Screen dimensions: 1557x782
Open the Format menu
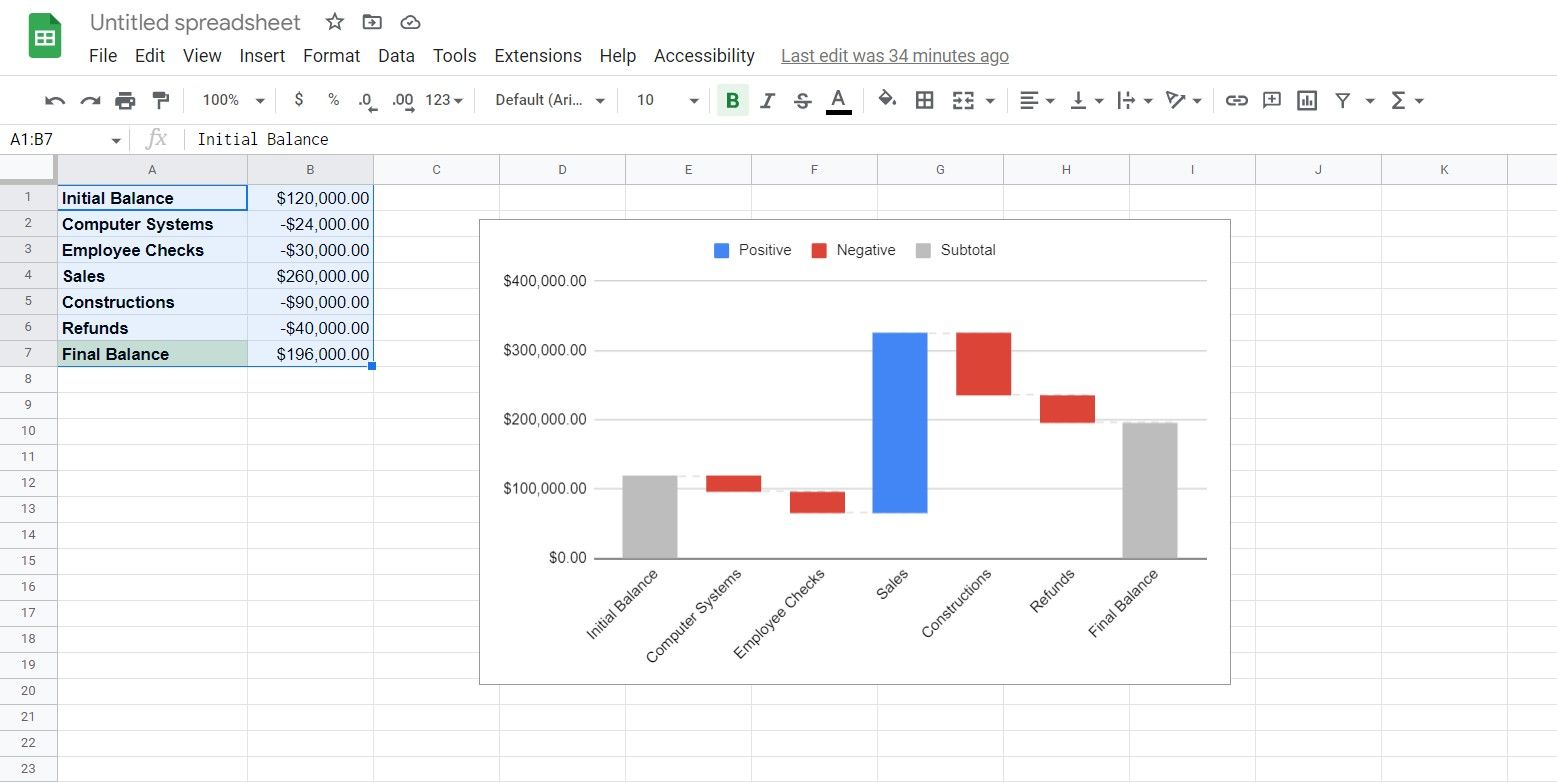click(331, 56)
